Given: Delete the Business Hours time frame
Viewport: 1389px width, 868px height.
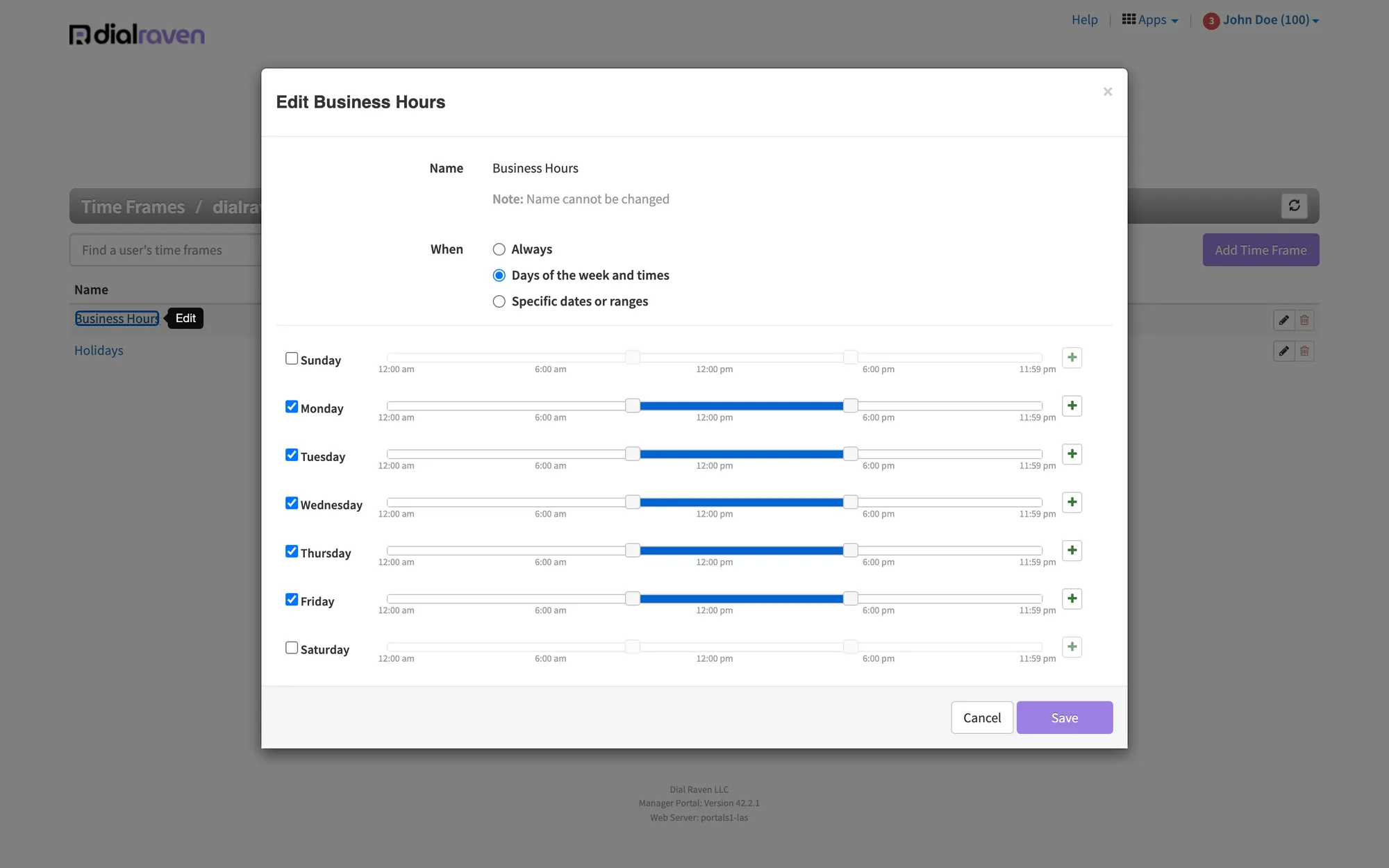Looking at the screenshot, I should click(x=1304, y=320).
